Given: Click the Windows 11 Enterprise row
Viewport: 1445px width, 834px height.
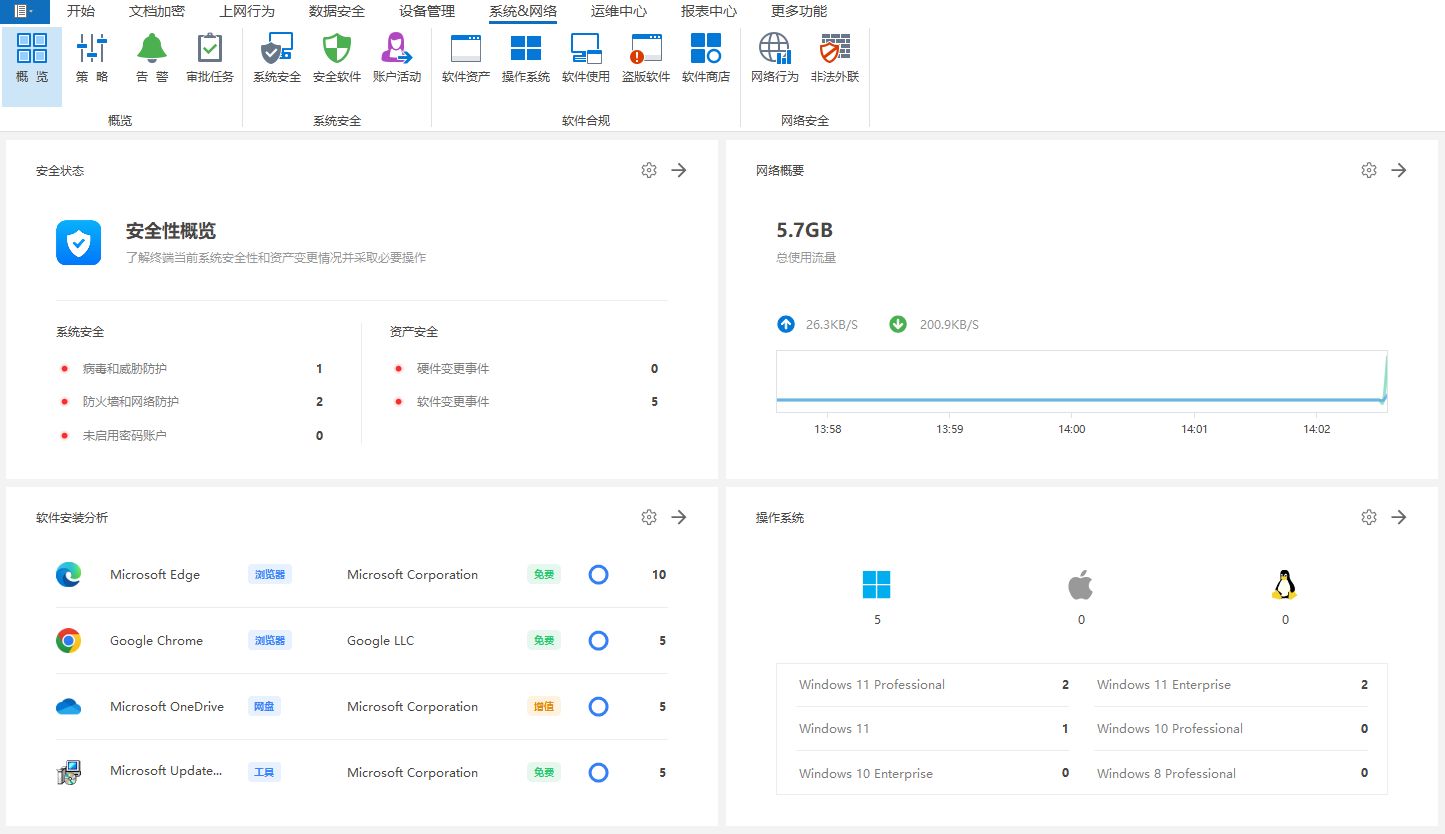Looking at the screenshot, I should (1232, 685).
